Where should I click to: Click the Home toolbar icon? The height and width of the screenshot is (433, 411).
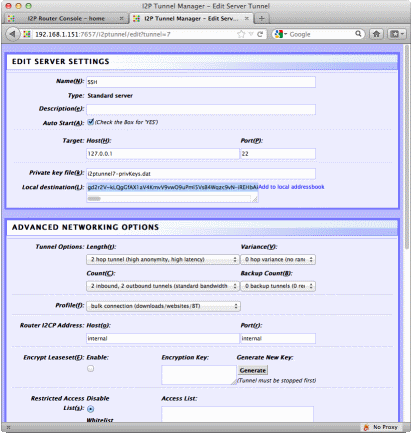(376, 34)
